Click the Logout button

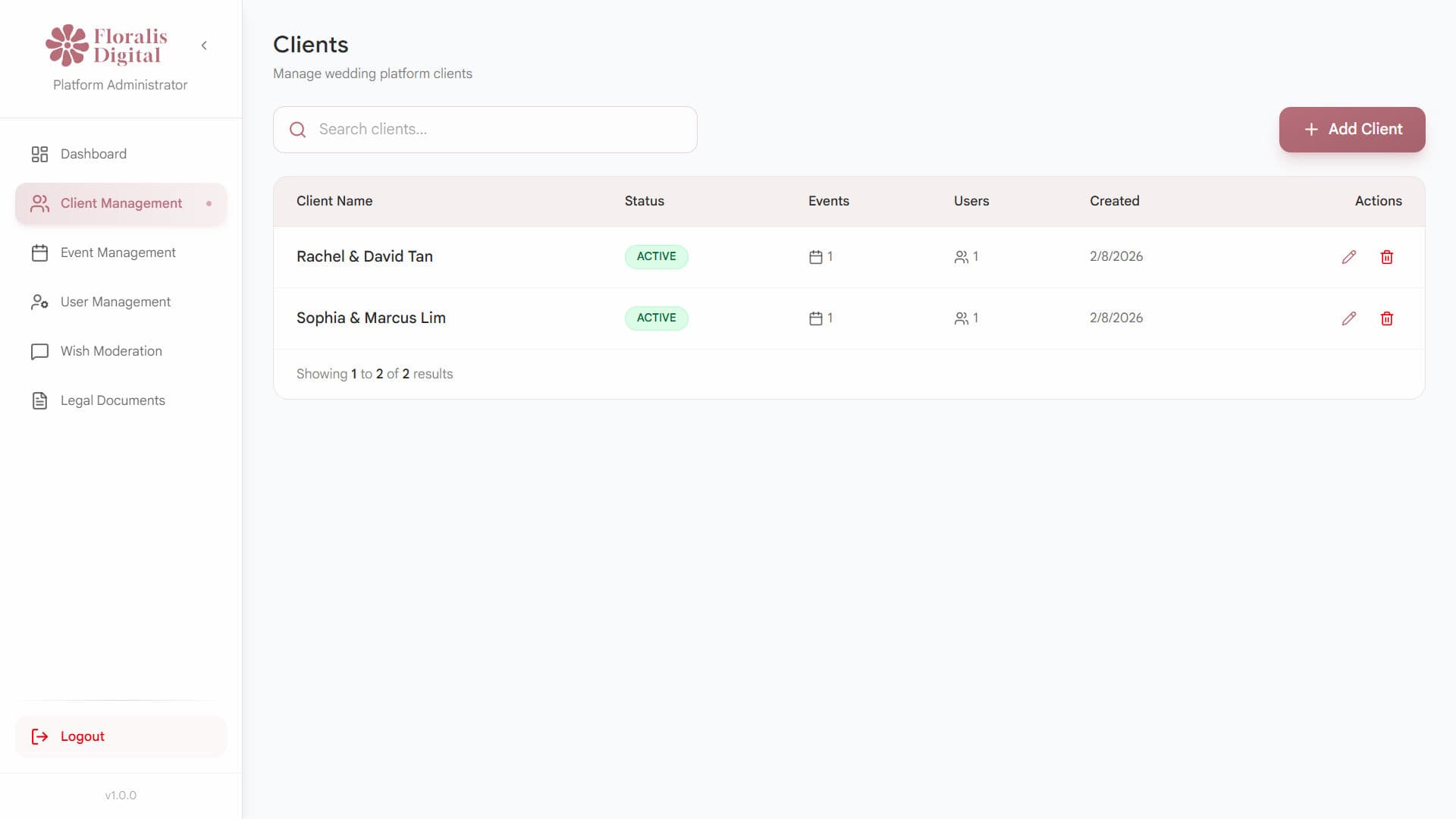(121, 736)
